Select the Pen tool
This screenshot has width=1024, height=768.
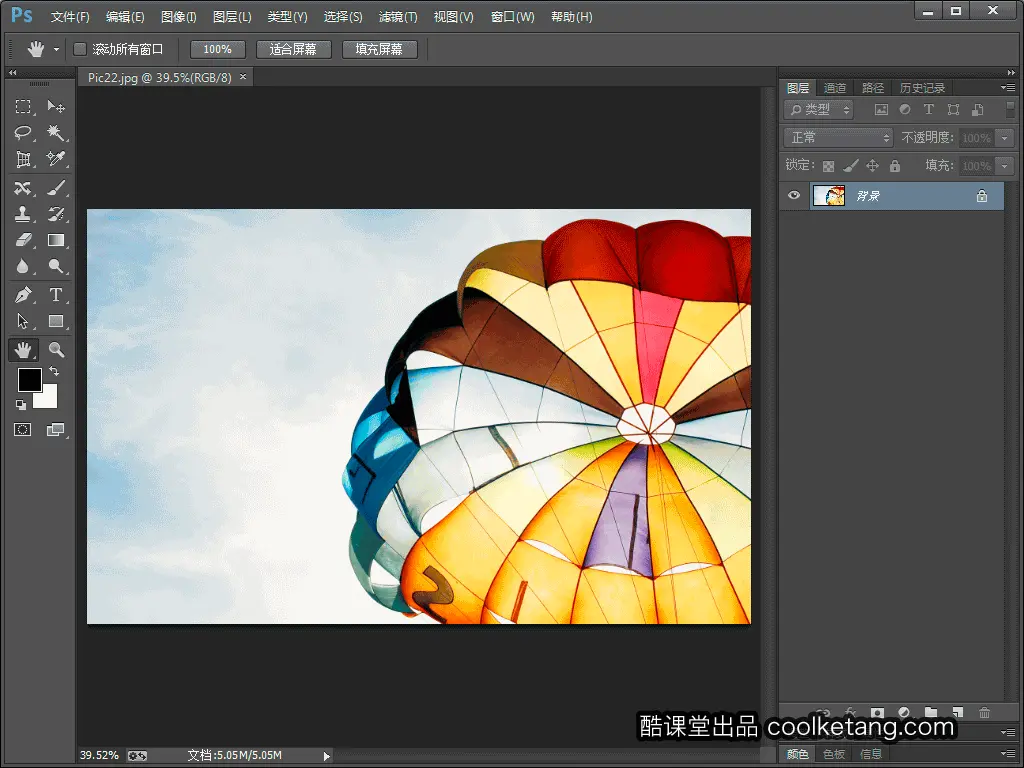[24, 295]
